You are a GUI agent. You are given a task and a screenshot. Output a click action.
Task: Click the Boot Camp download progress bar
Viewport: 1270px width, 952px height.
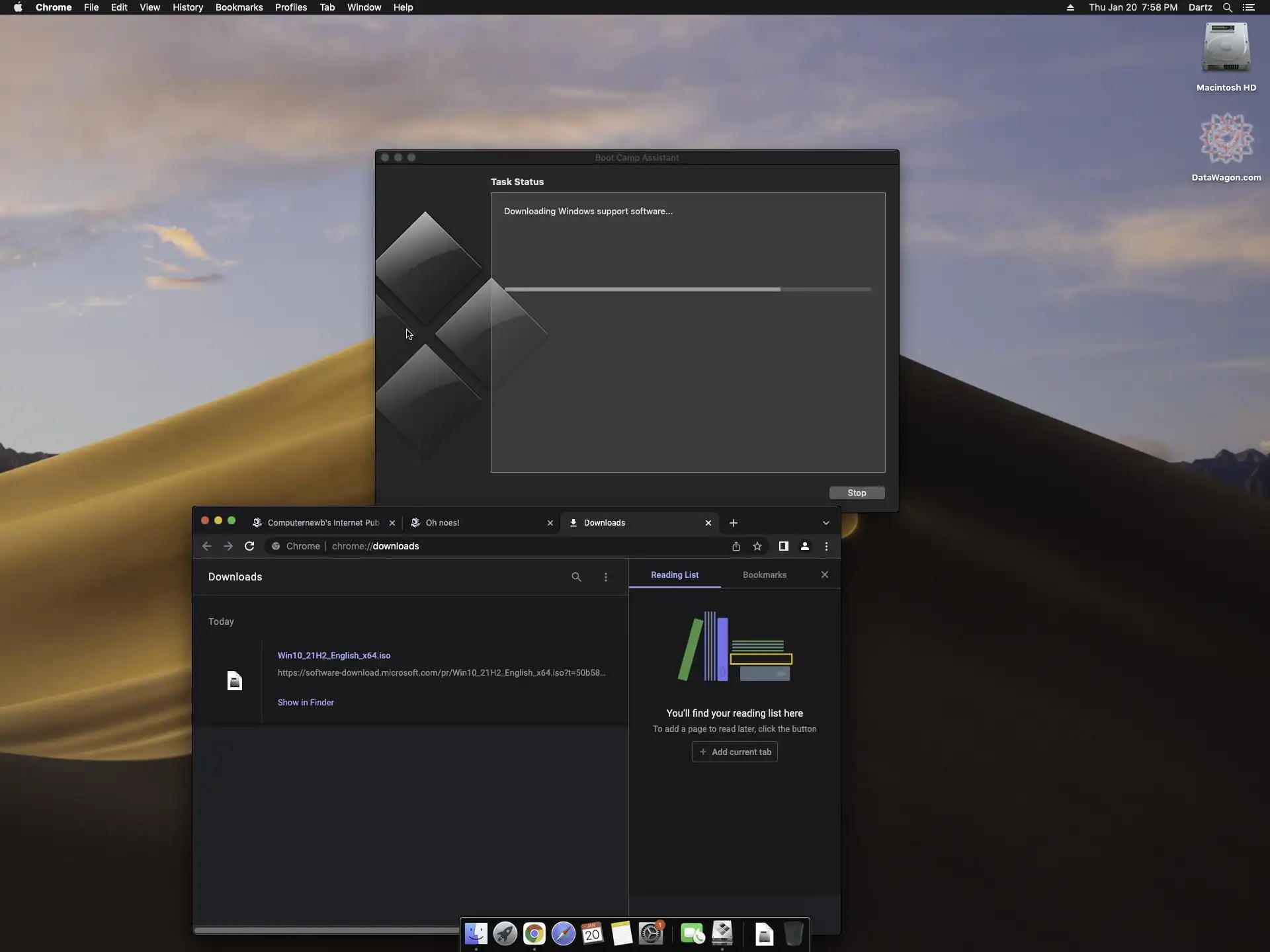[688, 290]
